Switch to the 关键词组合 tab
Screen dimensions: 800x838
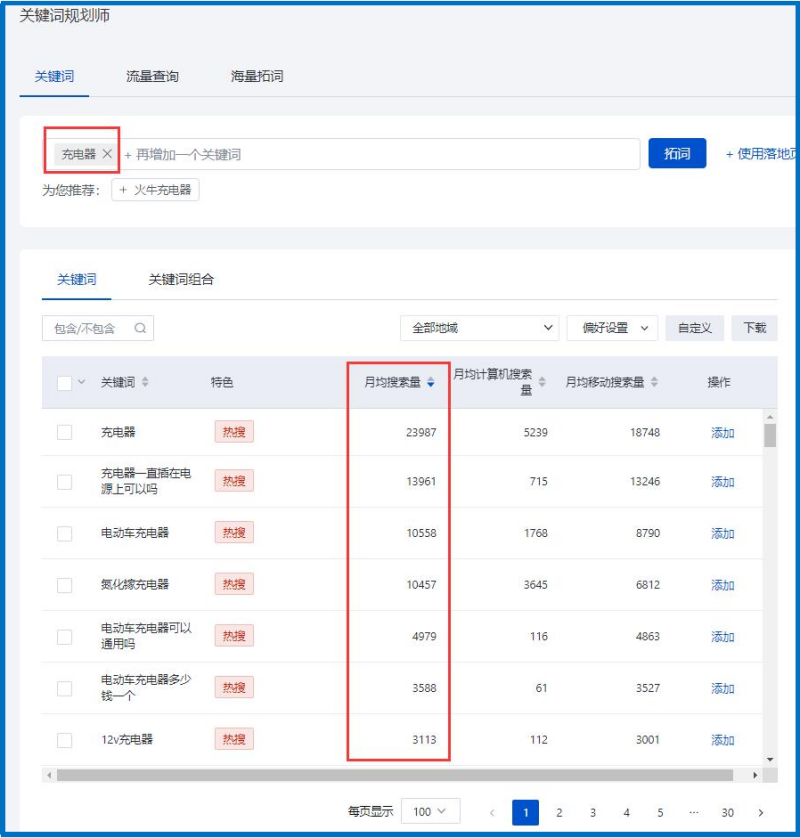(x=181, y=280)
